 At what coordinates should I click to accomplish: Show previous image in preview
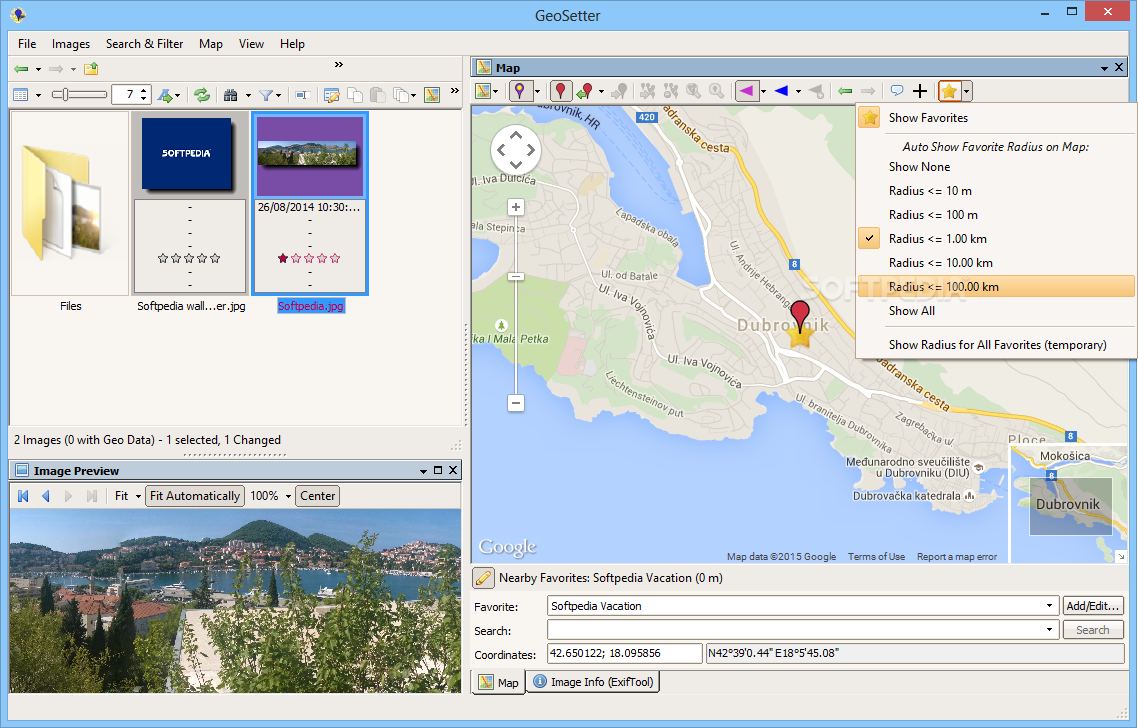[46, 496]
